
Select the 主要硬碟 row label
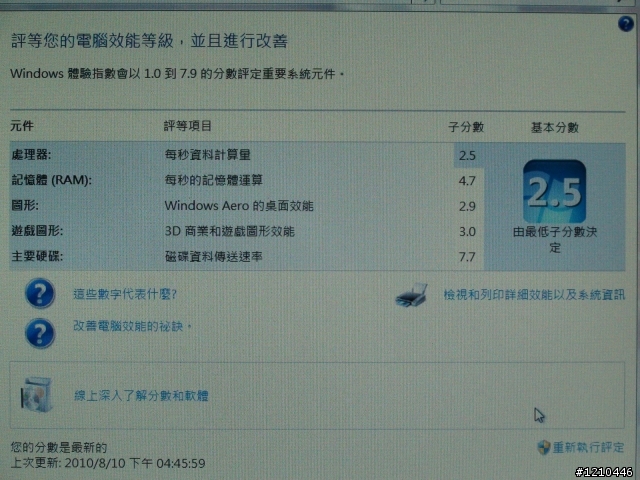point(37,256)
